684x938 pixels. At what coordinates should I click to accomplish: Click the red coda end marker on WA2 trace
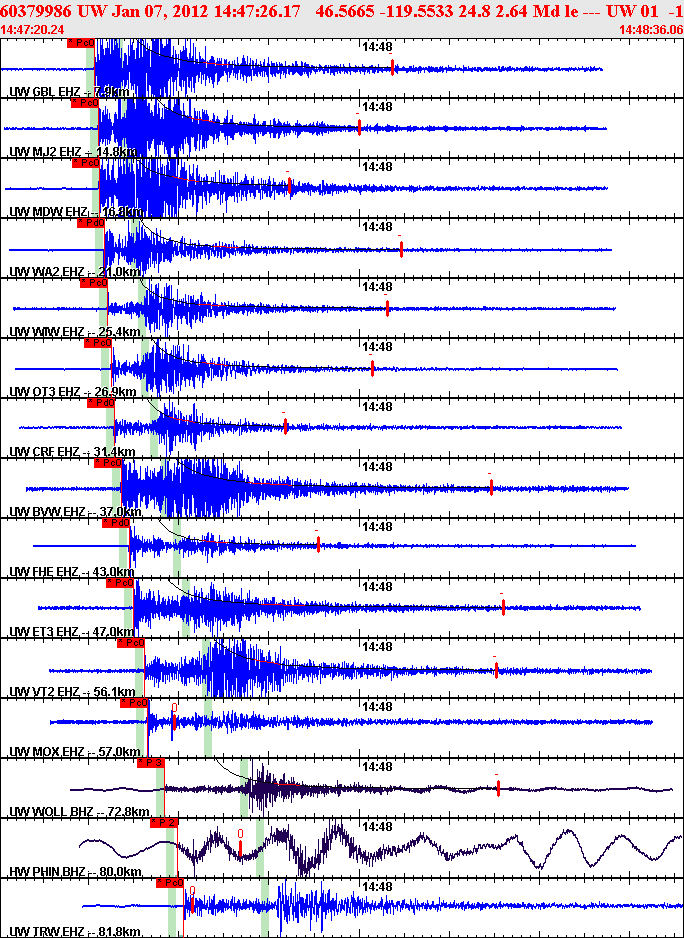coord(401,249)
